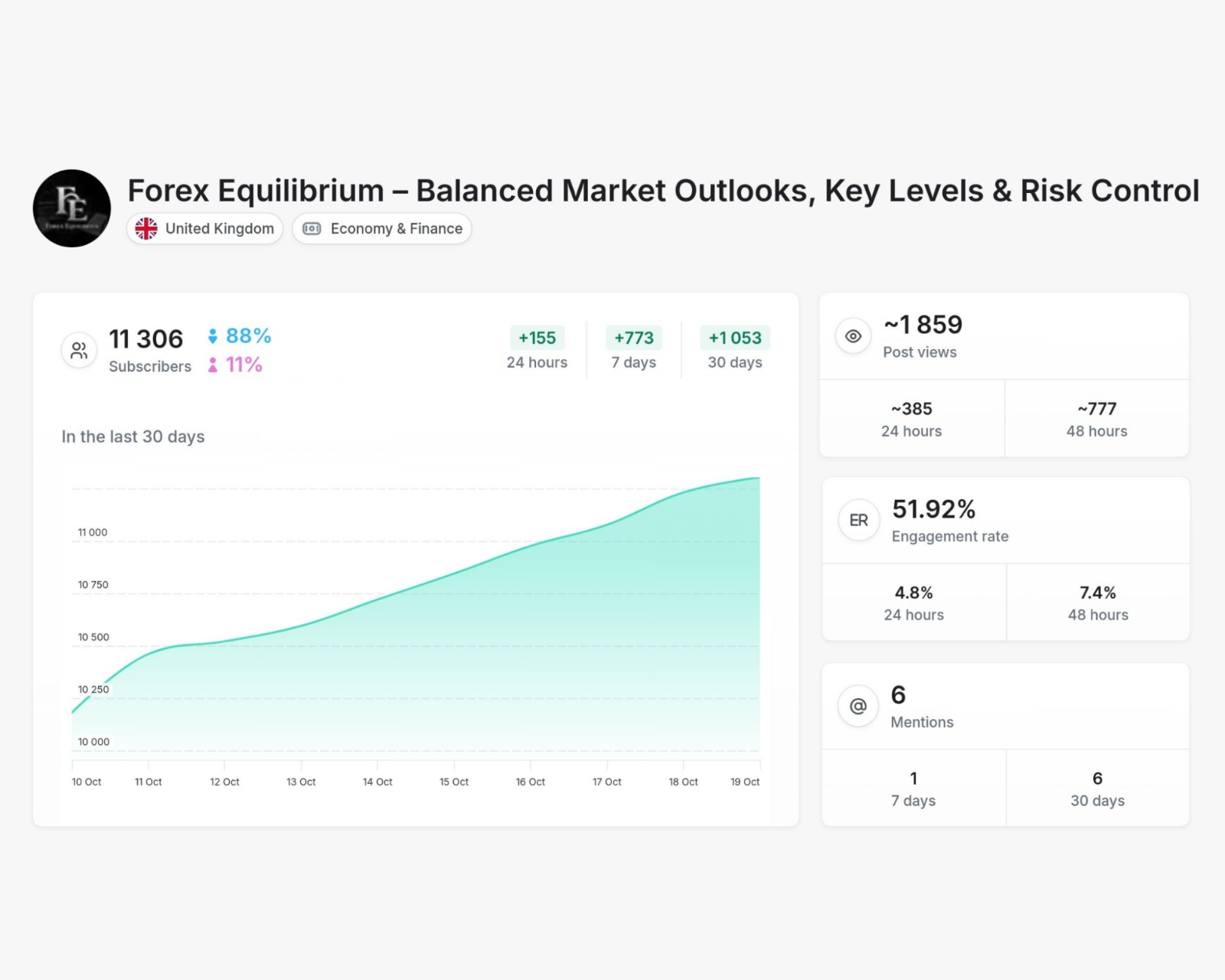The height and width of the screenshot is (980, 1225).
Task: Click the post views eye icon
Action: tap(853, 336)
